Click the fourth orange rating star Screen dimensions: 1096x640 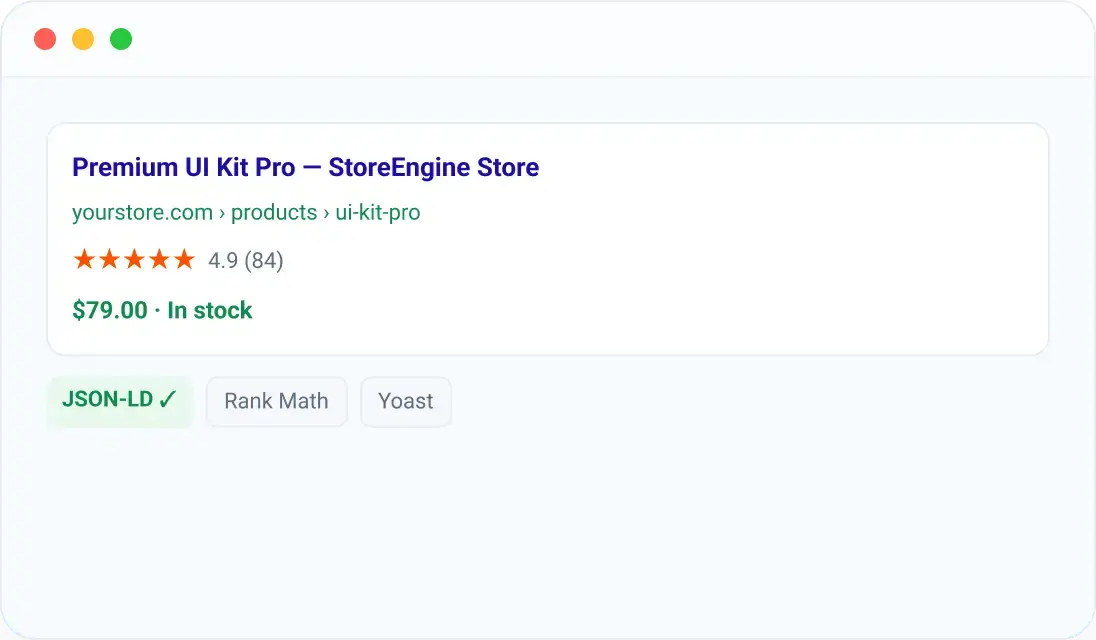[x=159, y=259]
